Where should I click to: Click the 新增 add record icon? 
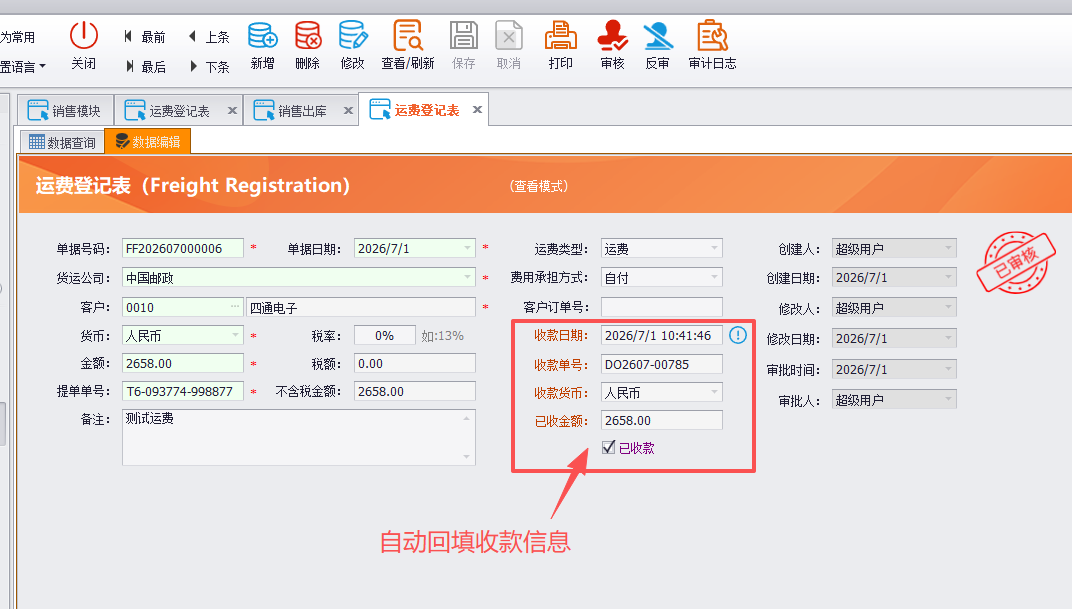pos(263,35)
